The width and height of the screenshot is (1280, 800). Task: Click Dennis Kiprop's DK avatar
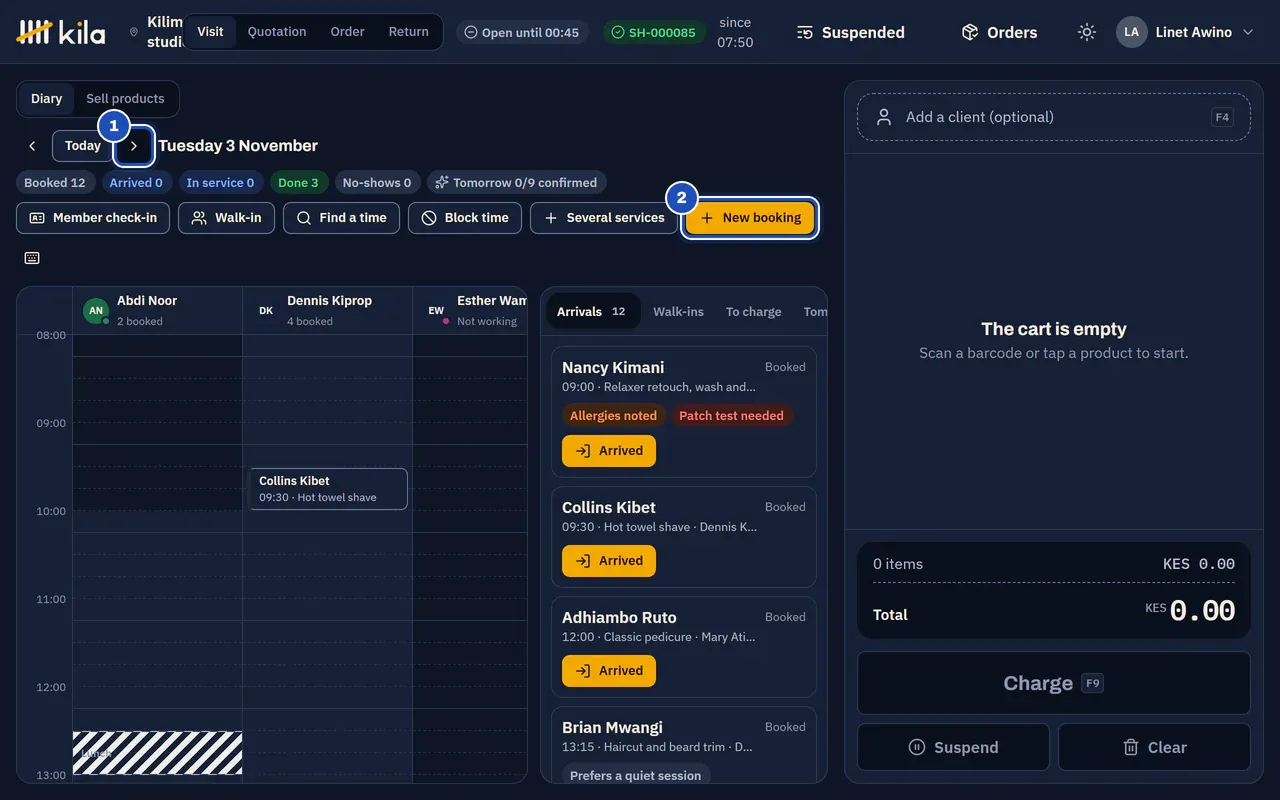click(x=266, y=310)
